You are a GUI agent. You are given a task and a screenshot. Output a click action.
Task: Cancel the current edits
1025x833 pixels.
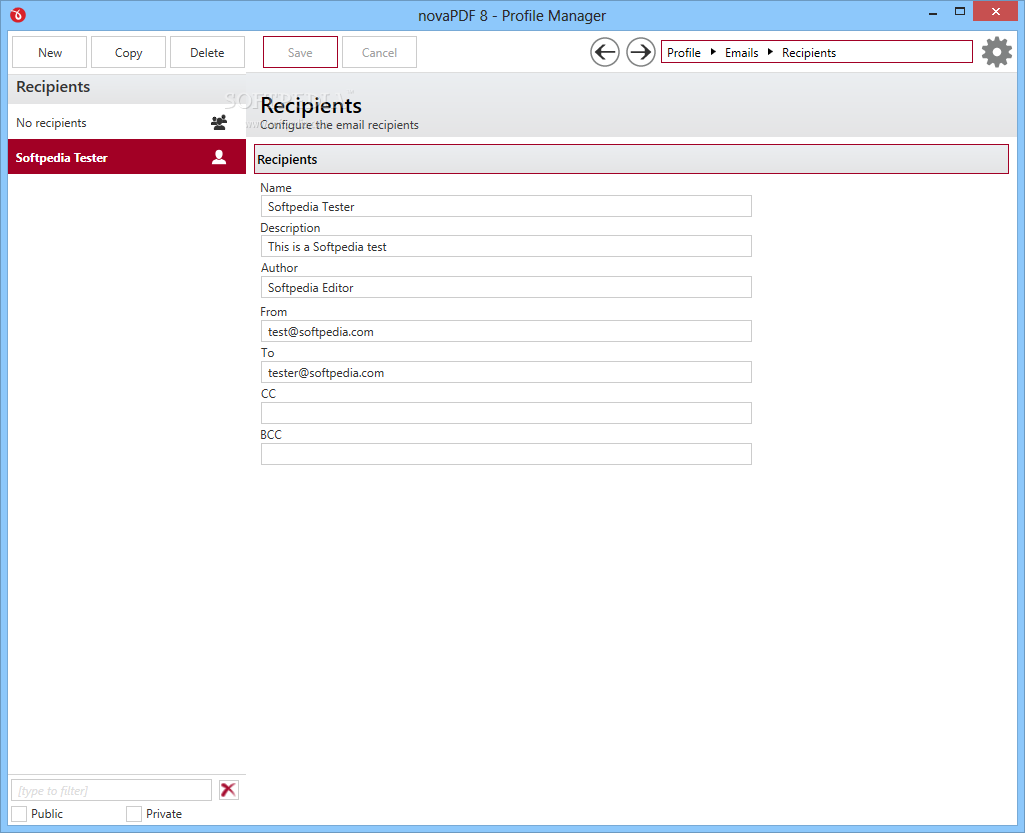(x=379, y=52)
